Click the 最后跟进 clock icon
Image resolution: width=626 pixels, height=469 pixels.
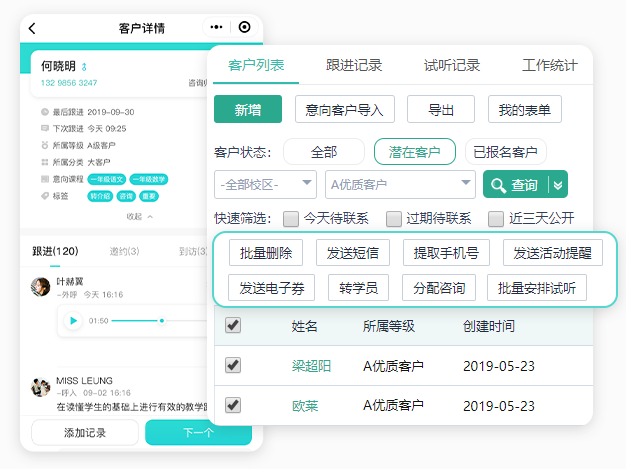[x=45, y=112]
